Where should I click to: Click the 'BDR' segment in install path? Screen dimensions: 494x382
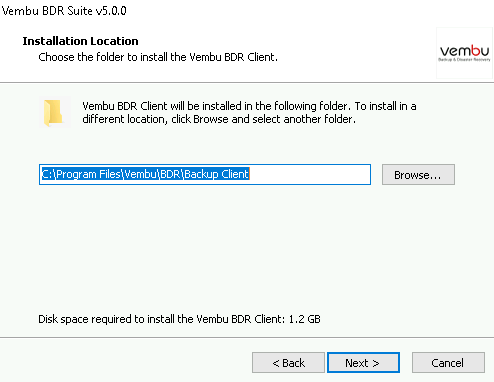[170, 174]
